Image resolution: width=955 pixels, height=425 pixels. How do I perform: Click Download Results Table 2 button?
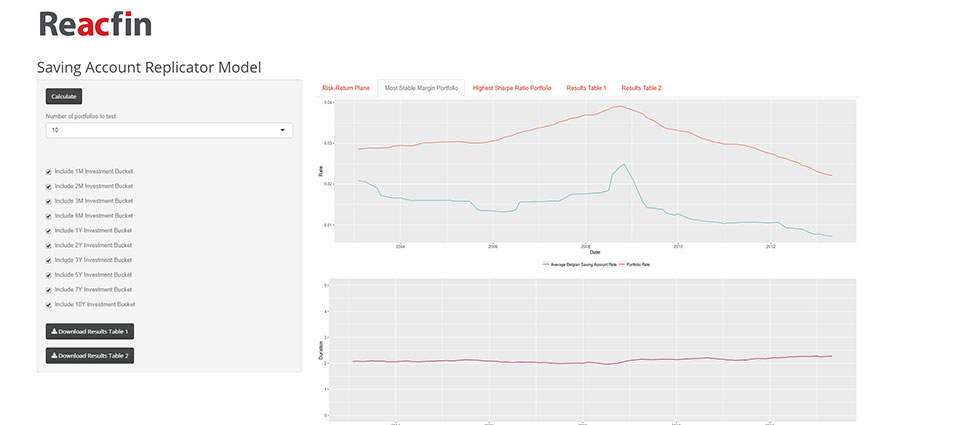pos(89,355)
